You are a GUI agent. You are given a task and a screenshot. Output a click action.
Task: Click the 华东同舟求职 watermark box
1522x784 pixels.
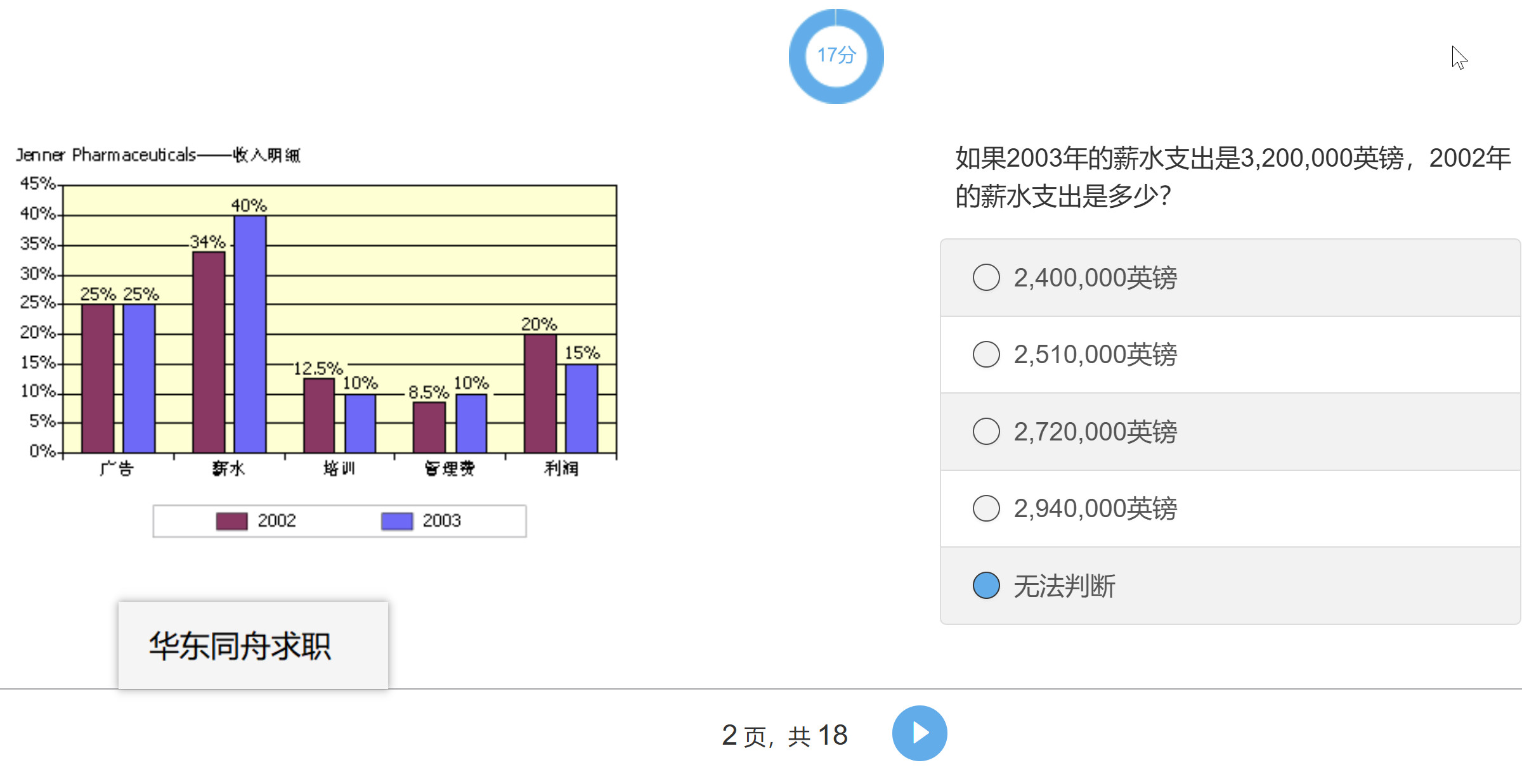pos(253,645)
